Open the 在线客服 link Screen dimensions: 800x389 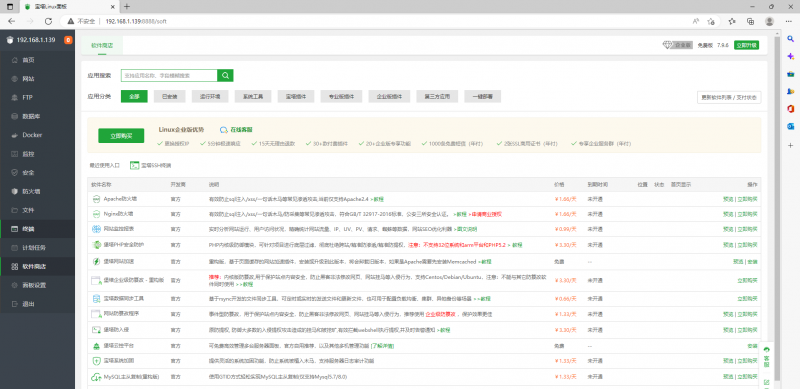[237, 130]
